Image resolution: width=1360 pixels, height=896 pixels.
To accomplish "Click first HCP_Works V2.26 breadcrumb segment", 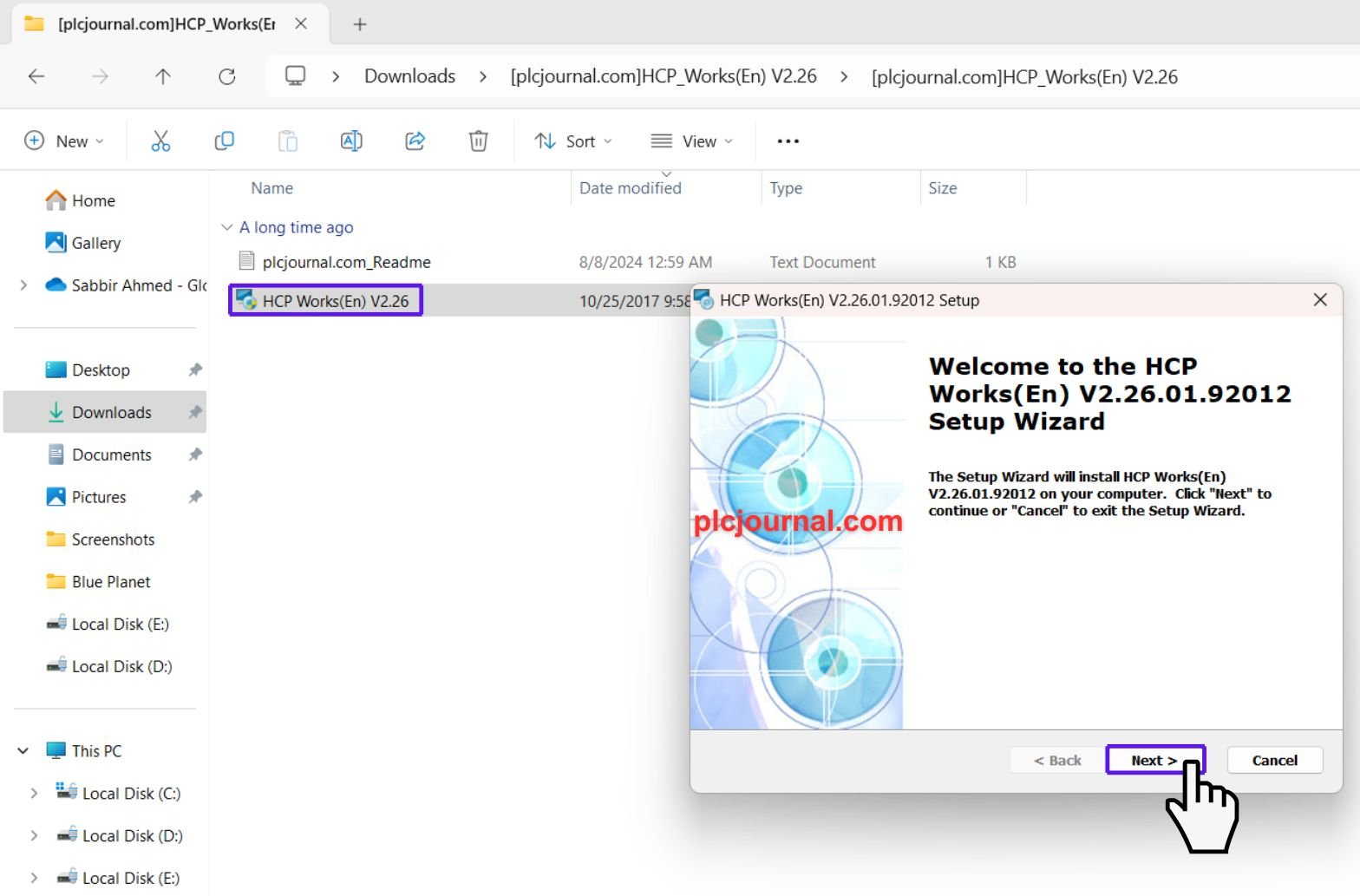I will pos(664,76).
